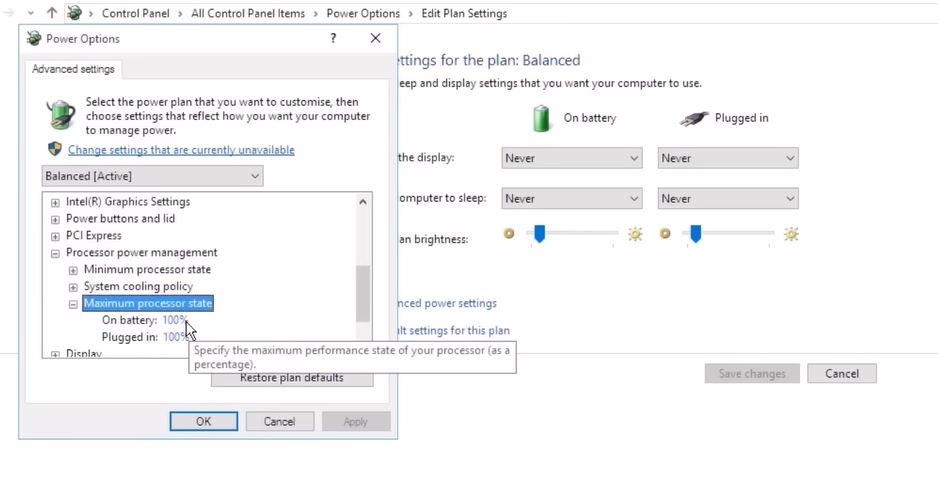Click bright sun icon for On battery
Viewport: 938px width, 487px height.
(635, 234)
